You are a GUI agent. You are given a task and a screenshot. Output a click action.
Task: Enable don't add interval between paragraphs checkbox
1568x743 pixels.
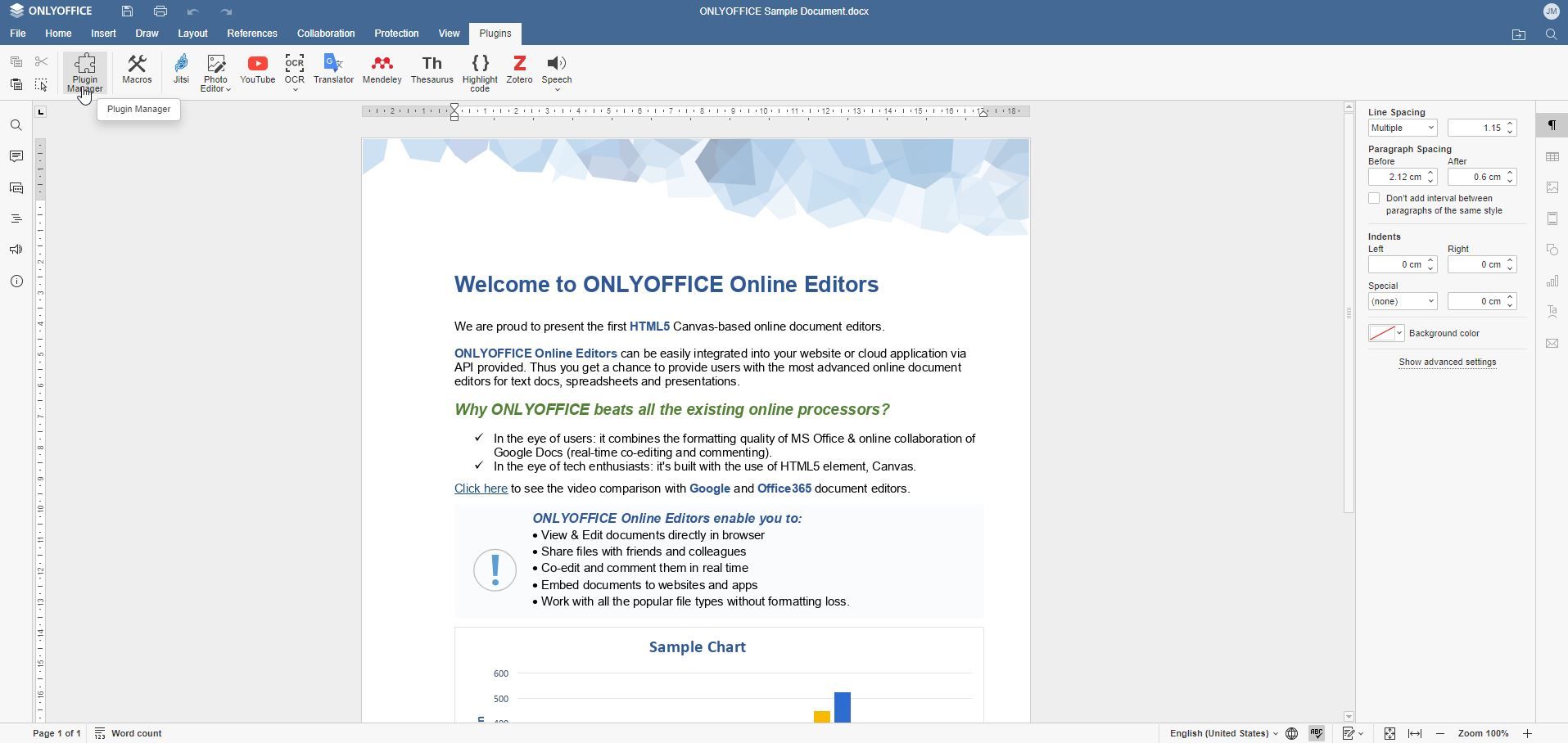pyautogui.click(x=1375, y=198)
